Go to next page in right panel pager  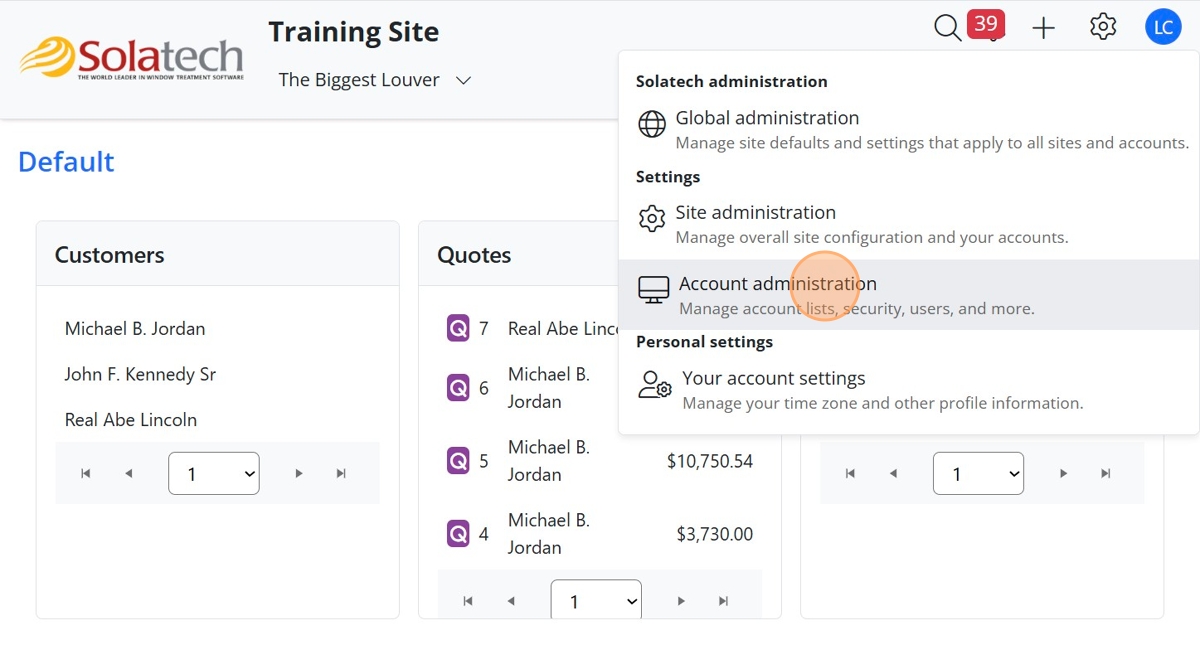1063,473
